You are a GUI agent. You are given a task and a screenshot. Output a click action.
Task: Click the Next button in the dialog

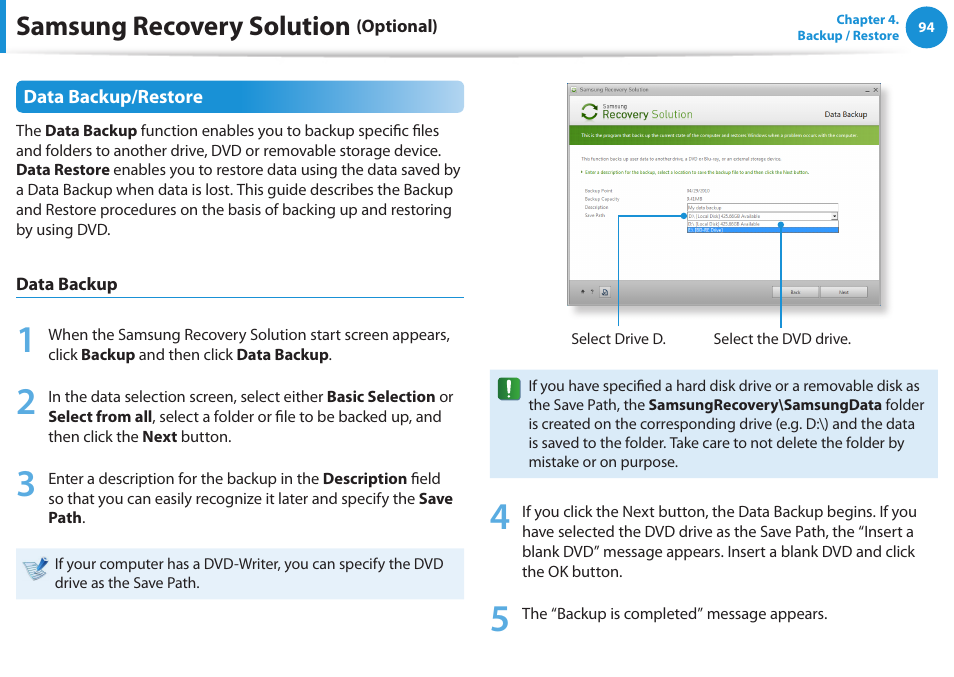(x=843, y=292)
